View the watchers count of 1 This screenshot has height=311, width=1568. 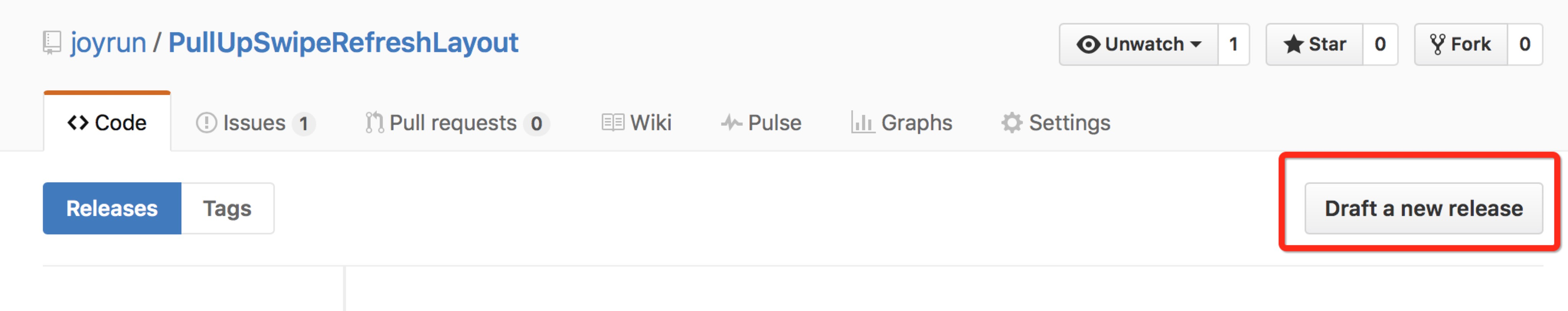click(1233, 44)
